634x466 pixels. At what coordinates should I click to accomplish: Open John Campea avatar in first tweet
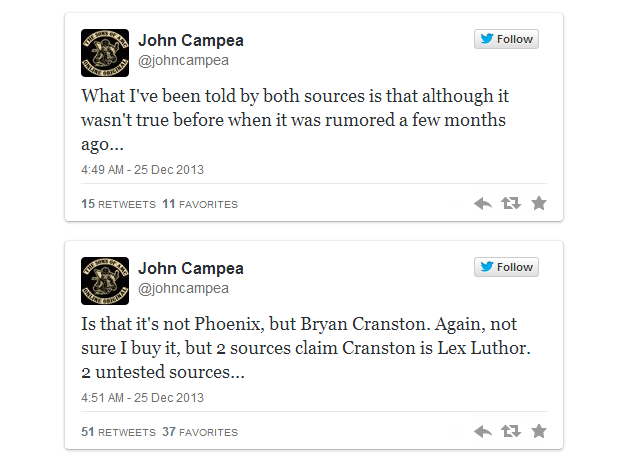pos(105,53)
